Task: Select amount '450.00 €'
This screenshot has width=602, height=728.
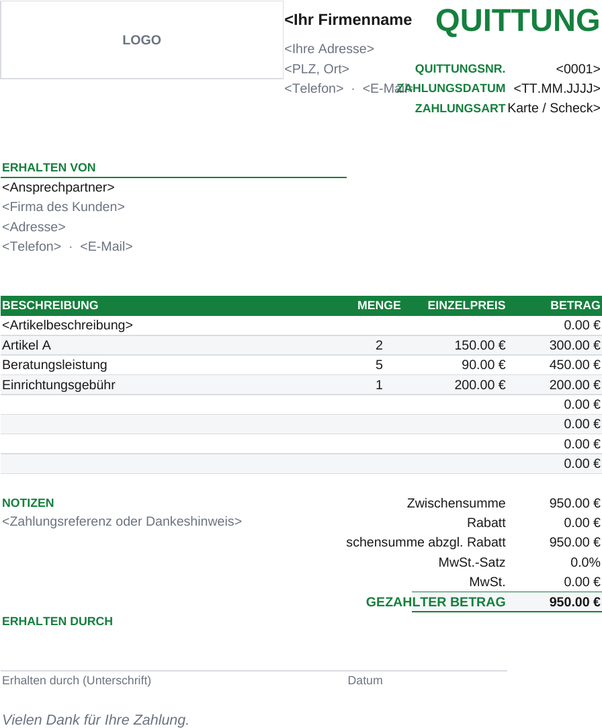Action: coord(575,365)
